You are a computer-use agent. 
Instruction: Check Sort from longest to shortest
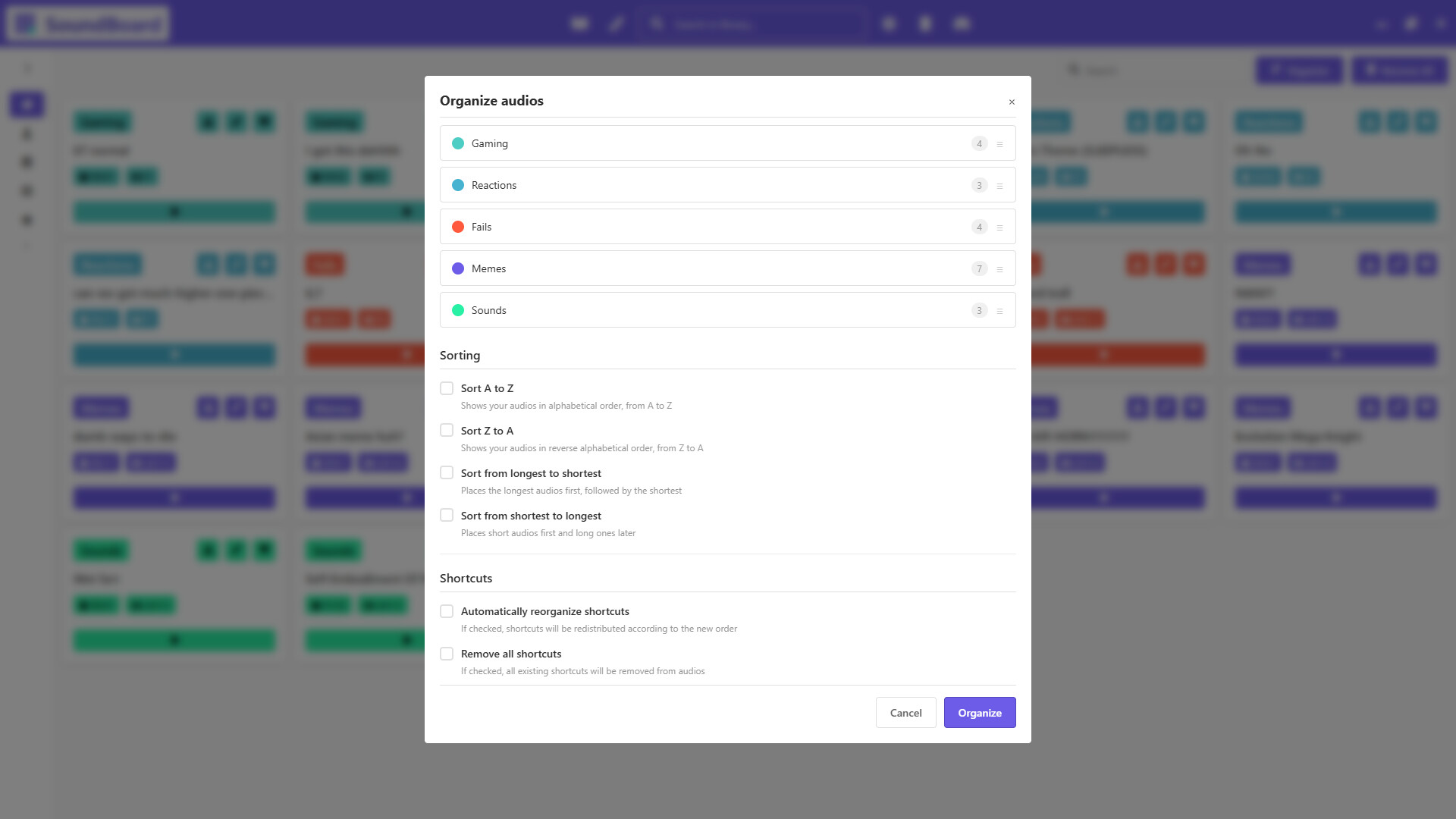(447, 472)
